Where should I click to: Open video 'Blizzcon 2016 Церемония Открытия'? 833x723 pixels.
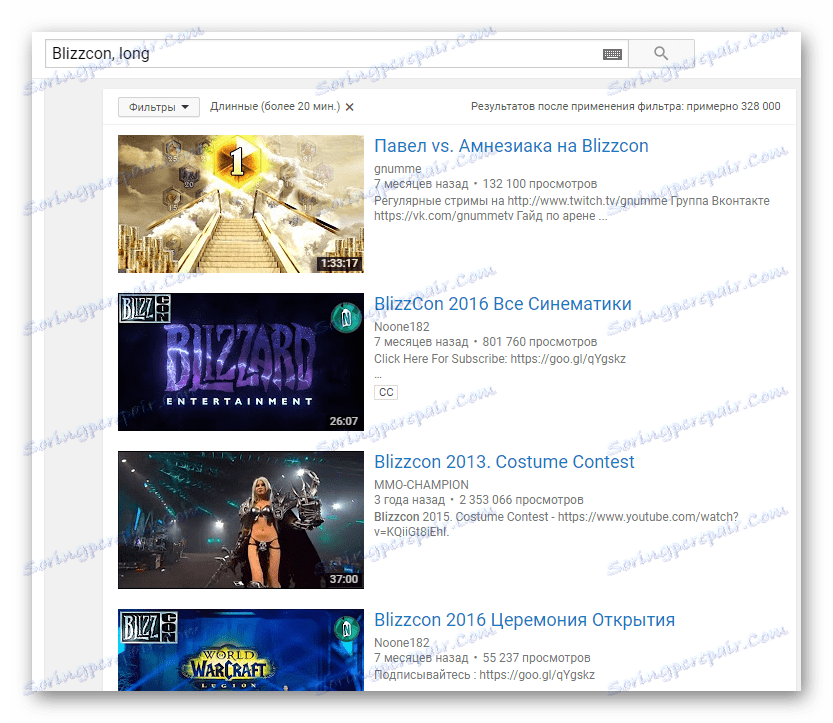pyautogui.click(x=524, y=619)
